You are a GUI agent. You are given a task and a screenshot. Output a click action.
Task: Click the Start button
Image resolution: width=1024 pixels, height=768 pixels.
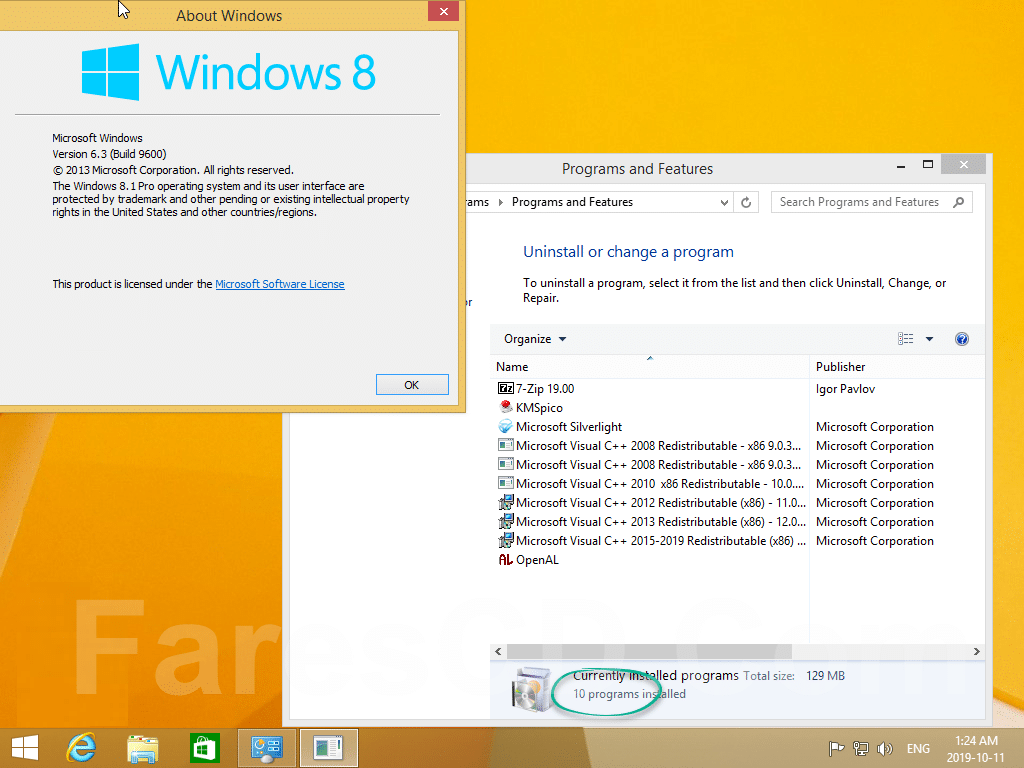click(x=25, y=747)
